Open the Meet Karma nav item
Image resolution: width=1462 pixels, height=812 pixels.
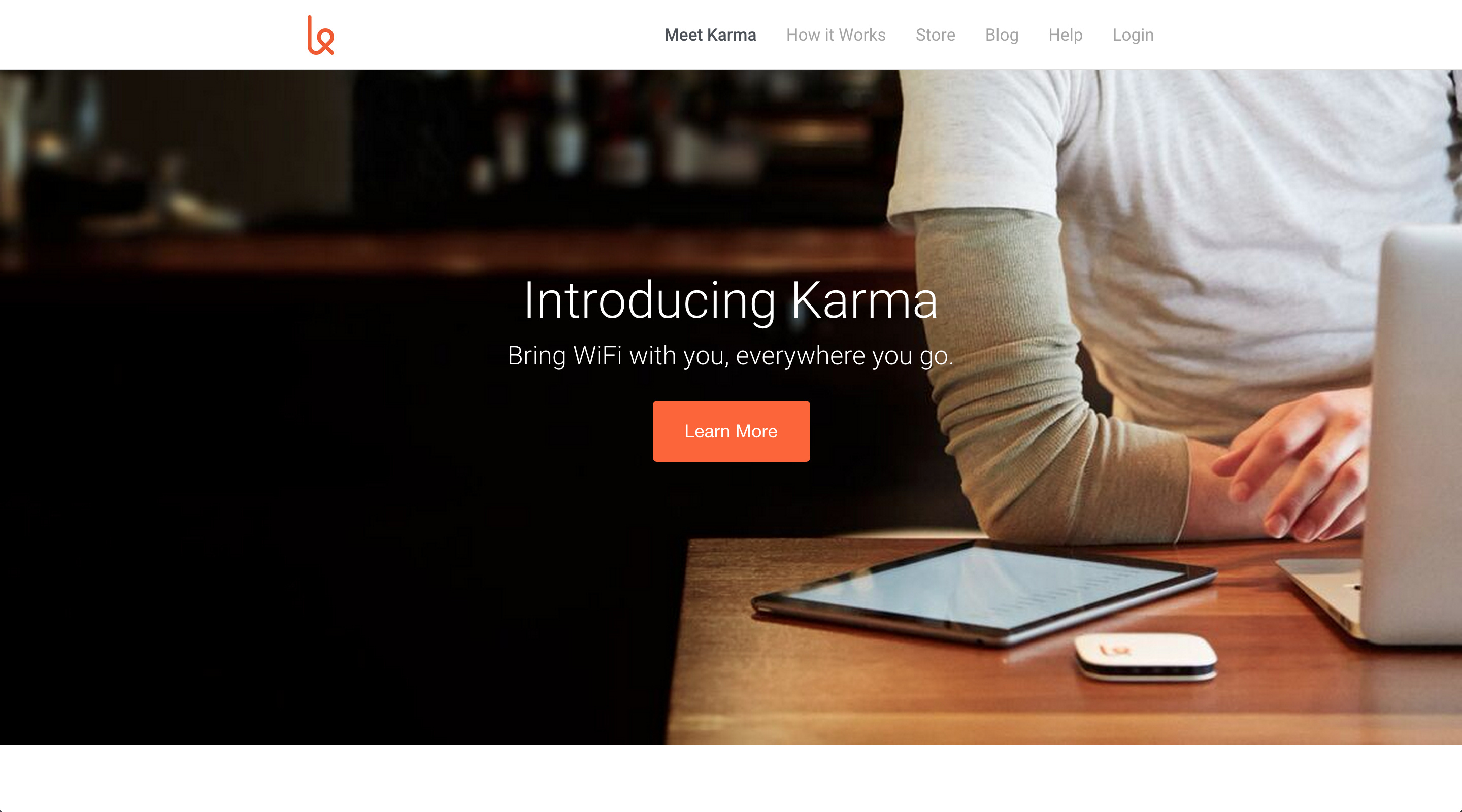coord(710,35)
